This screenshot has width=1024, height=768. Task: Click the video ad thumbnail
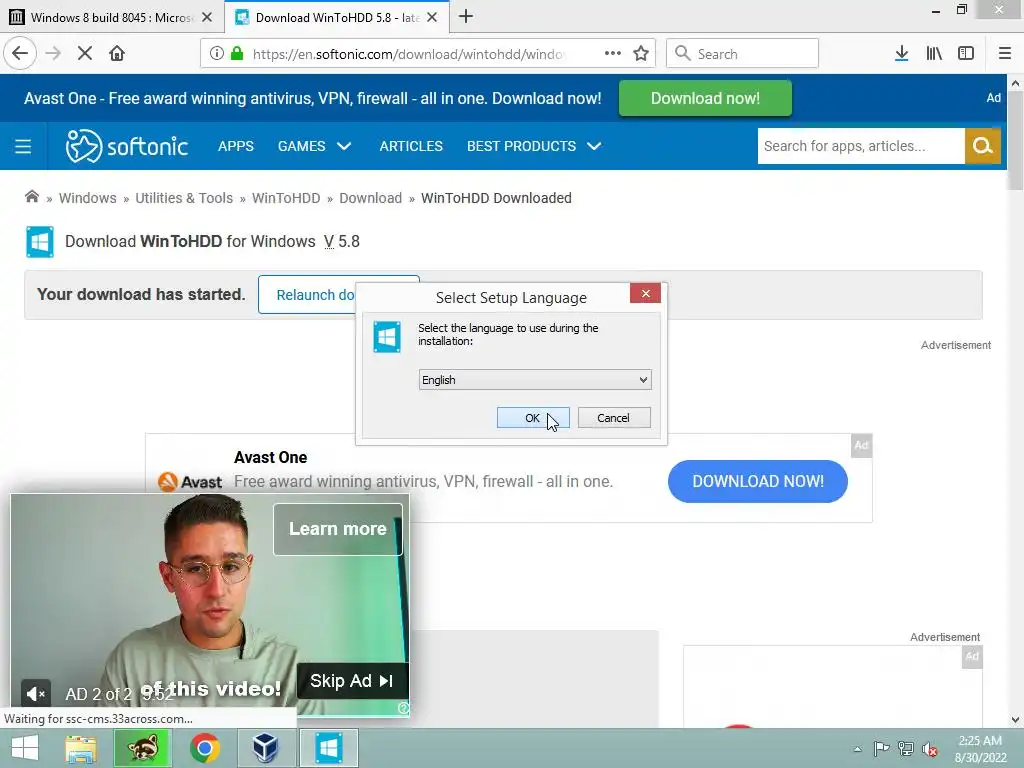(210, 605)
